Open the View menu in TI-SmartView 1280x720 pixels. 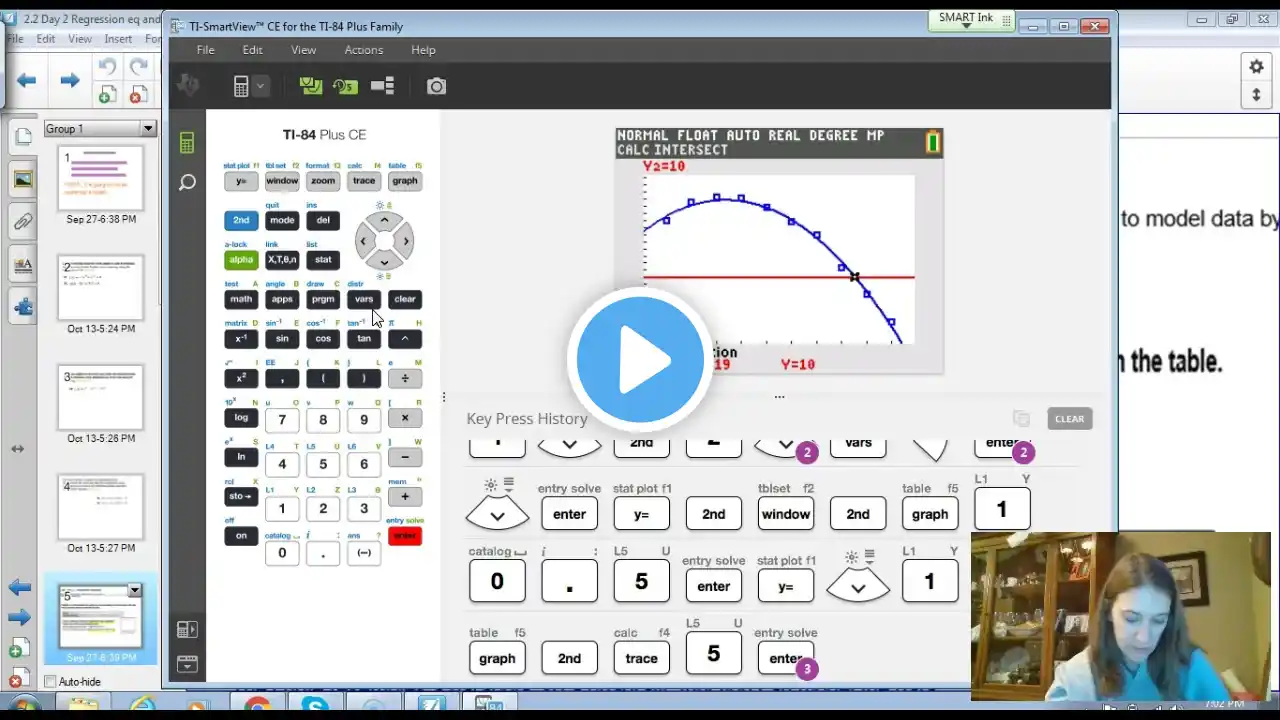coord(303,50)
